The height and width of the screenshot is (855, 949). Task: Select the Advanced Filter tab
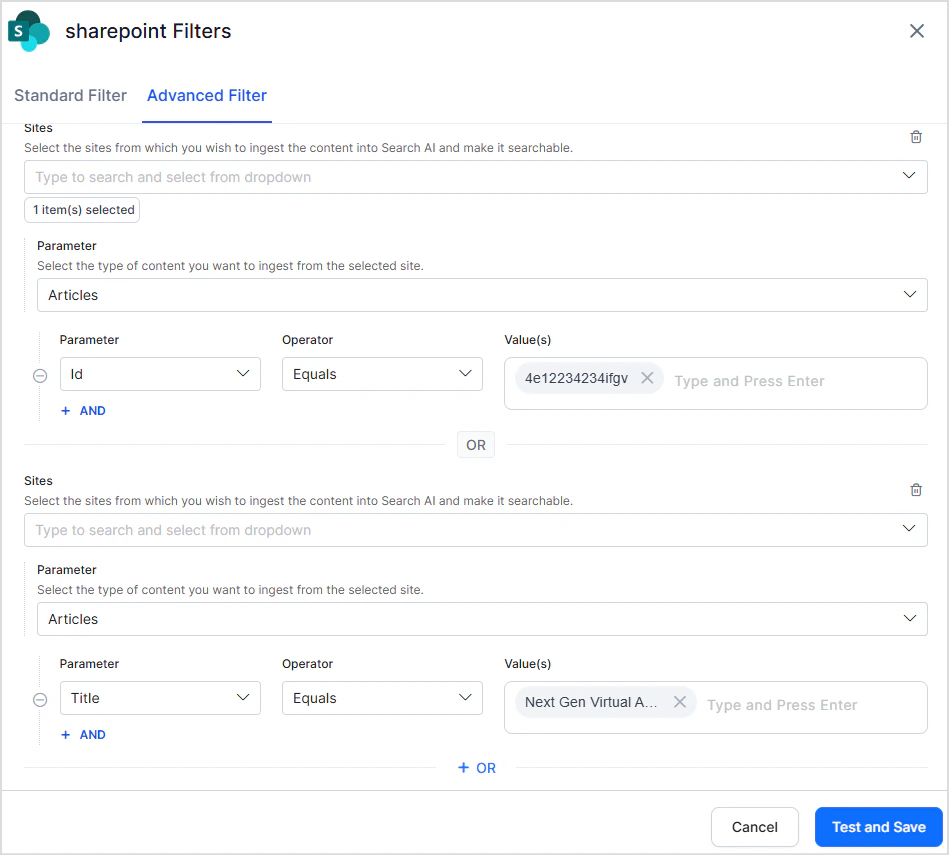(207, 96)
